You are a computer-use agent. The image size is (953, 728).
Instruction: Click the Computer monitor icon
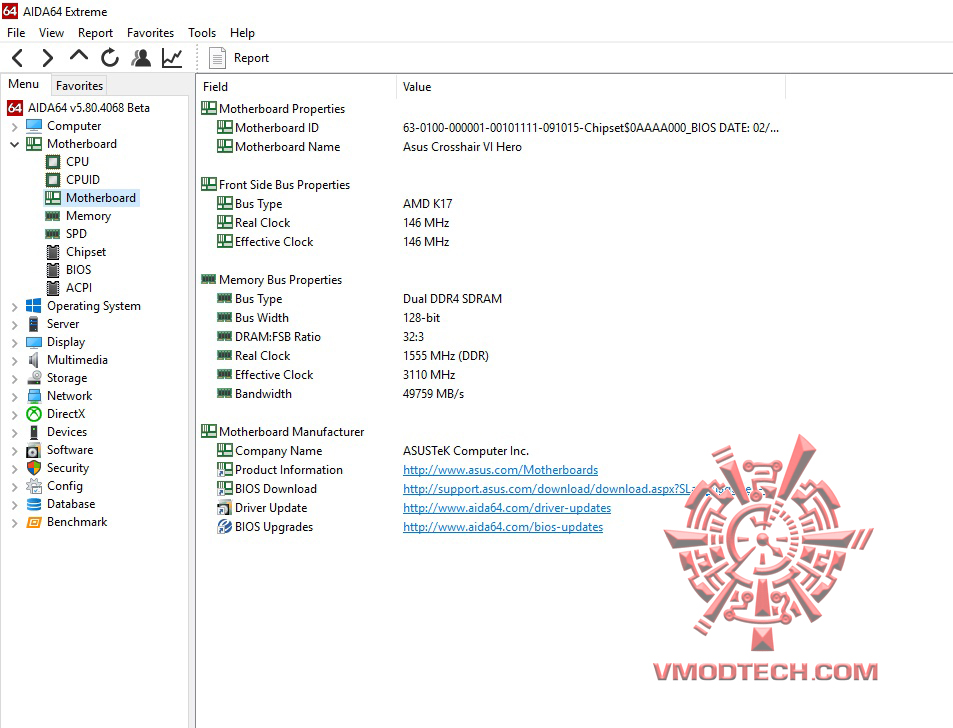(x=34, y=126)
